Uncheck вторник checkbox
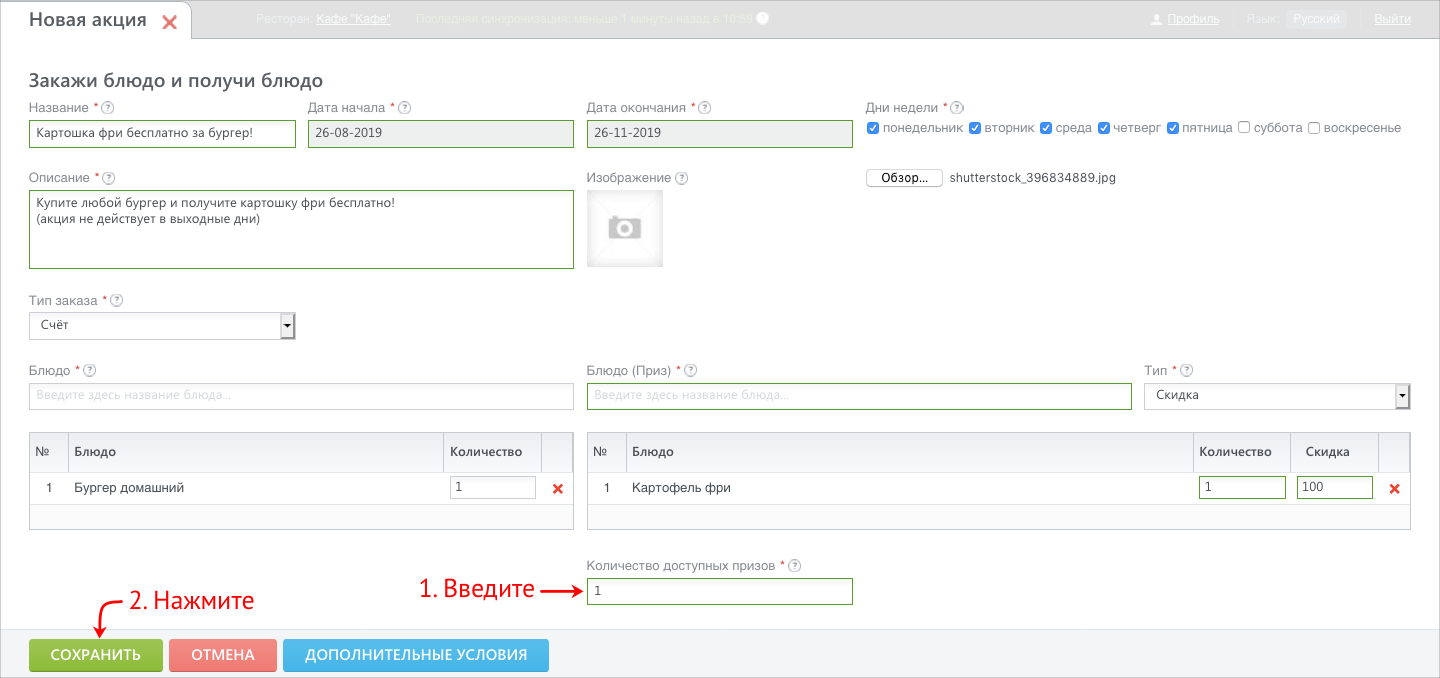The height and width of the screenshot is (678, 1440). click(x=975, y=128)
